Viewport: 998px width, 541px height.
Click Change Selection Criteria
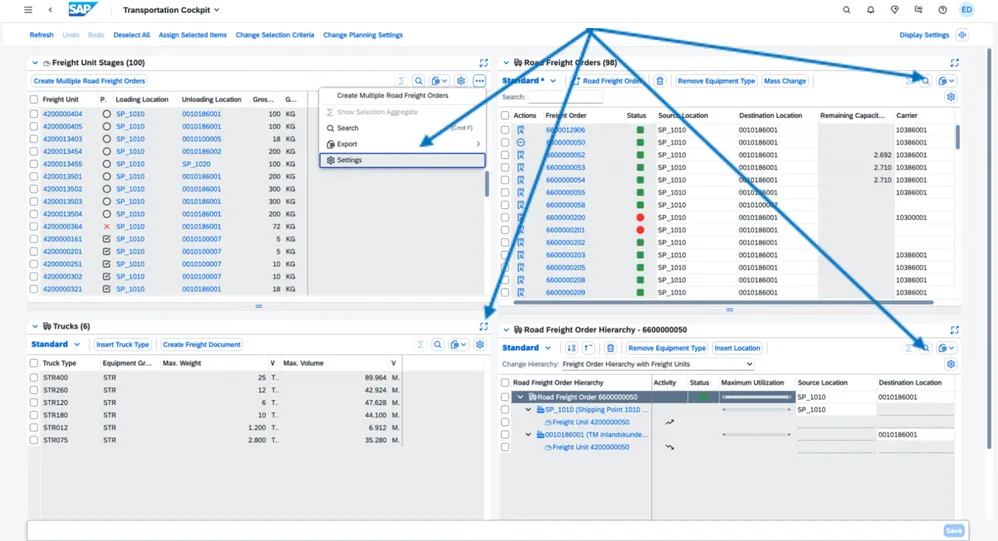[275, 35]
